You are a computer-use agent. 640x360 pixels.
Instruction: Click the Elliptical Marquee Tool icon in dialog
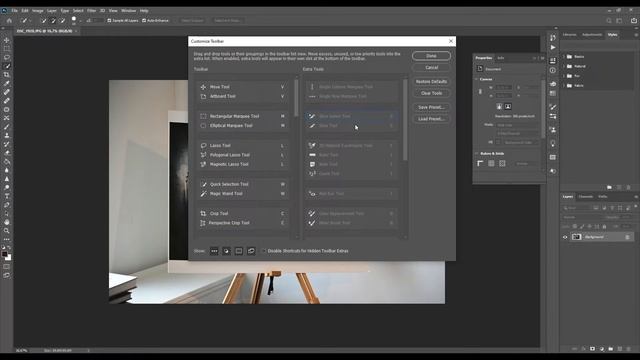203,126
